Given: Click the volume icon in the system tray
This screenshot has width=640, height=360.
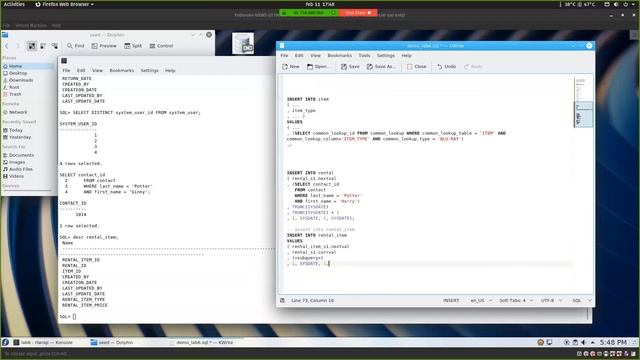Looking at the screenshot, I should (x=583, y=342).
